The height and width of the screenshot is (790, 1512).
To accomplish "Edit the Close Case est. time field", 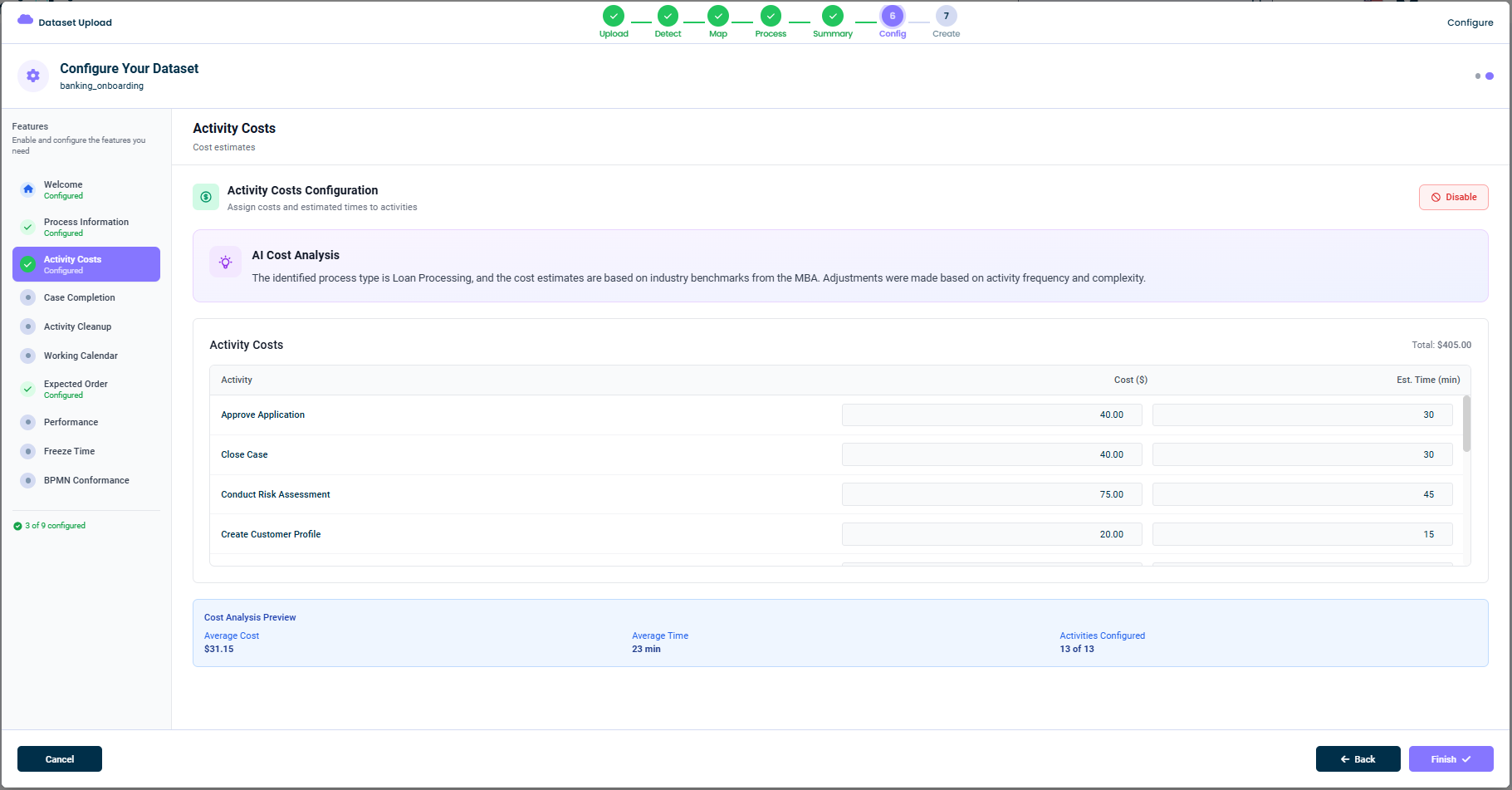I will pyautogui.click(x=1302, y=454).
